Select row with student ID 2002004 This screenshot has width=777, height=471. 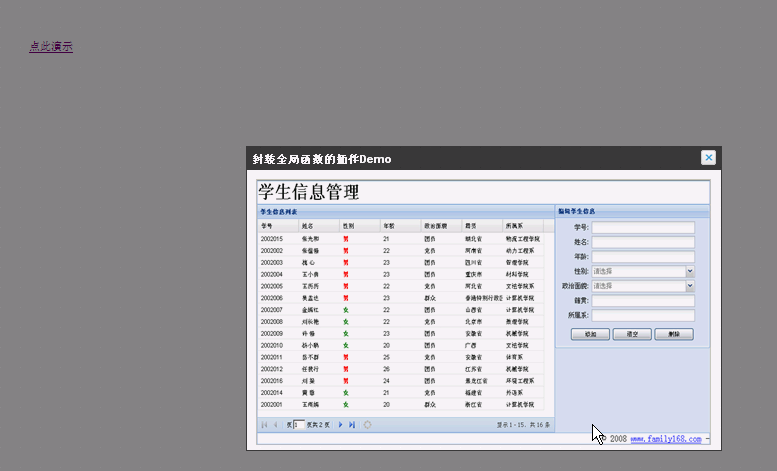point(401,275)
